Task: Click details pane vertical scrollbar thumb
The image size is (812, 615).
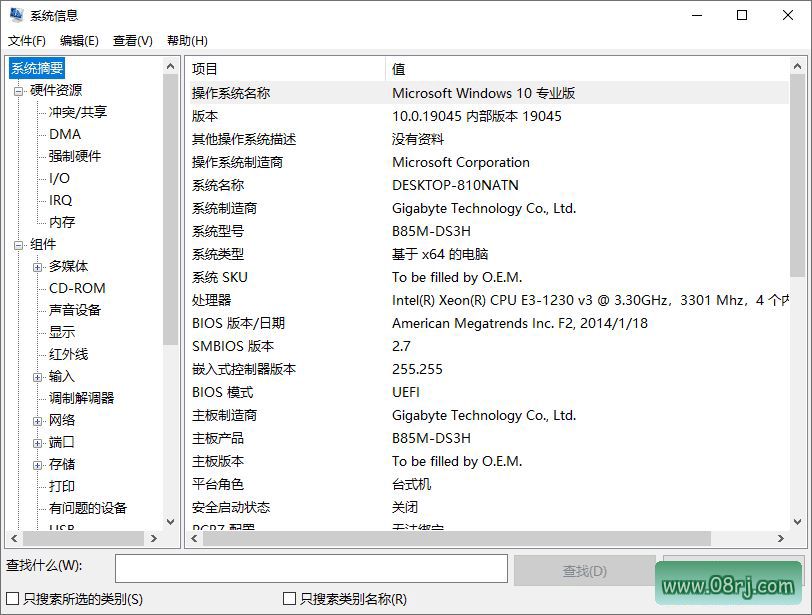Action: point(798,175)
